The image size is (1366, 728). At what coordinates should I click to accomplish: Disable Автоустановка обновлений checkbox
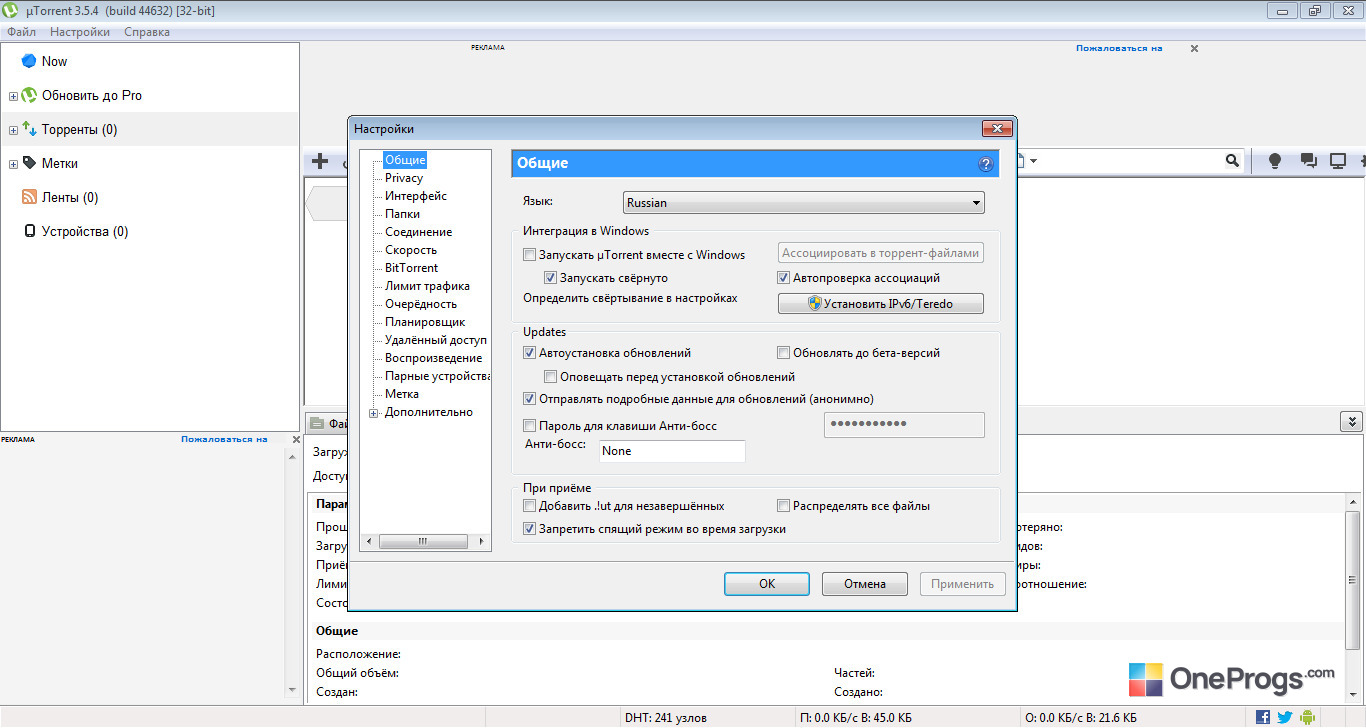530,353
